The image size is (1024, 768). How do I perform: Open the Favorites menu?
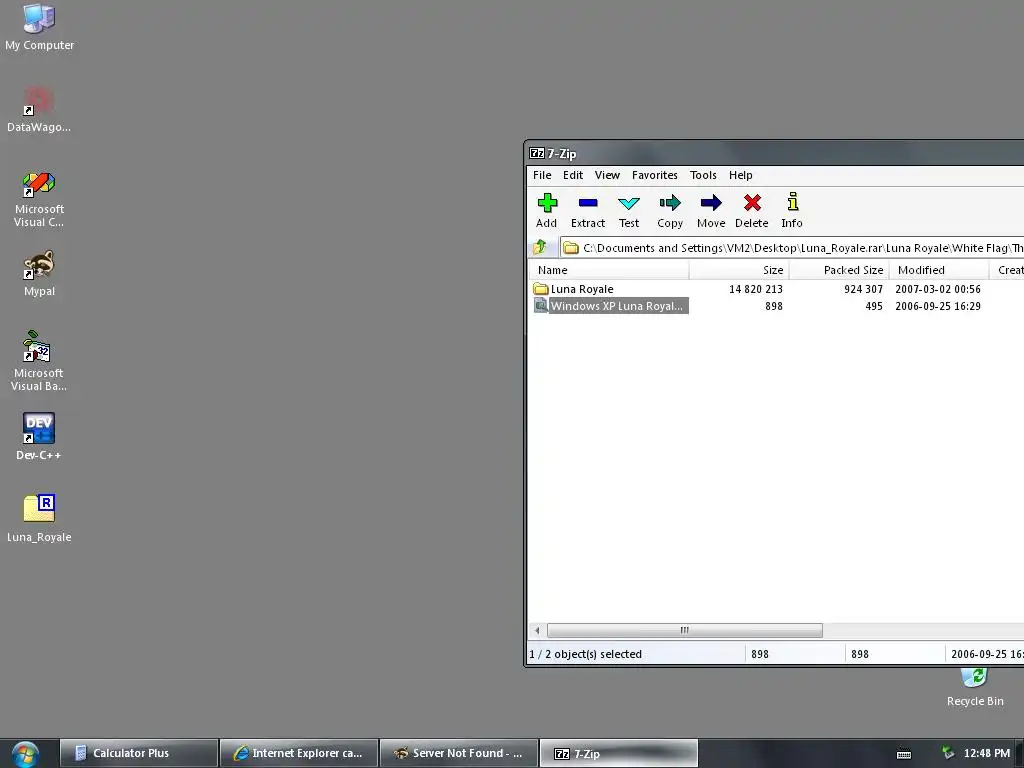[x=654, y=175]
